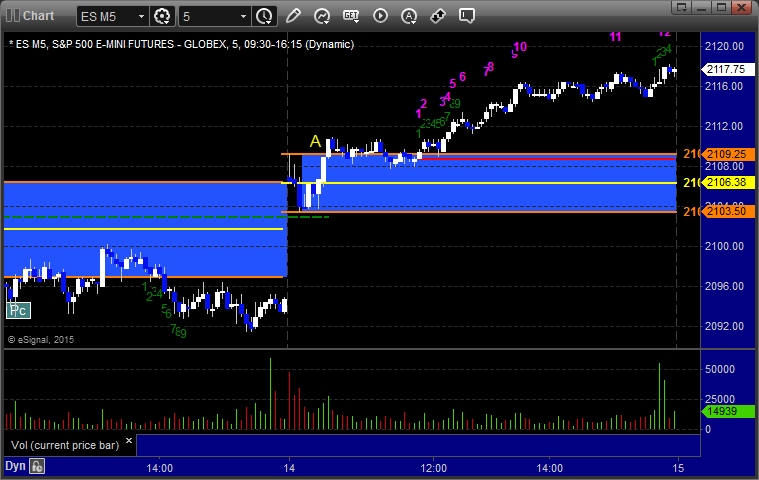Click the 2120.00 price axis label
The image size is (759, 480).
click(x=724, y=46)
